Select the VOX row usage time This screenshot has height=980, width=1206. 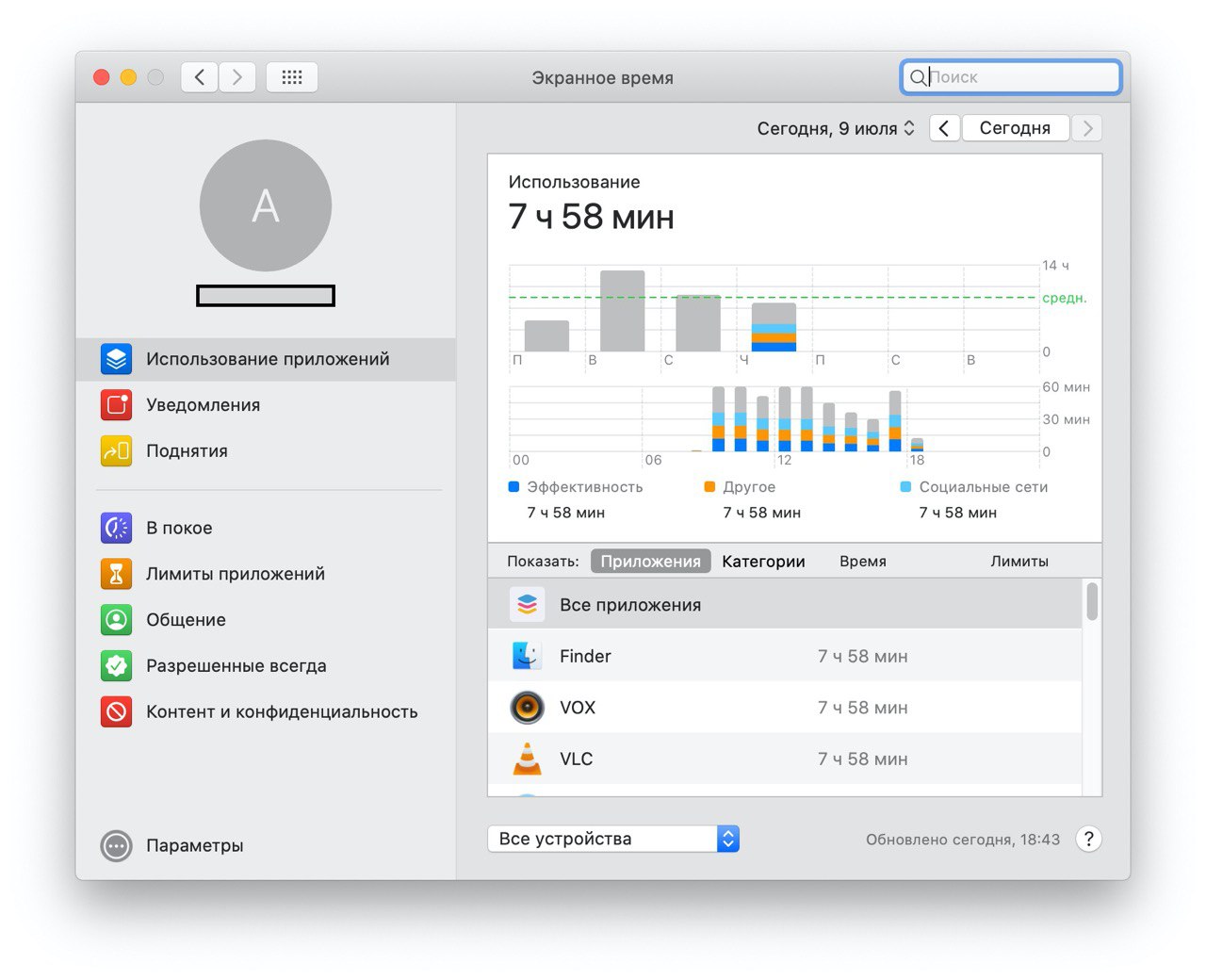click(x=863, y=708)
